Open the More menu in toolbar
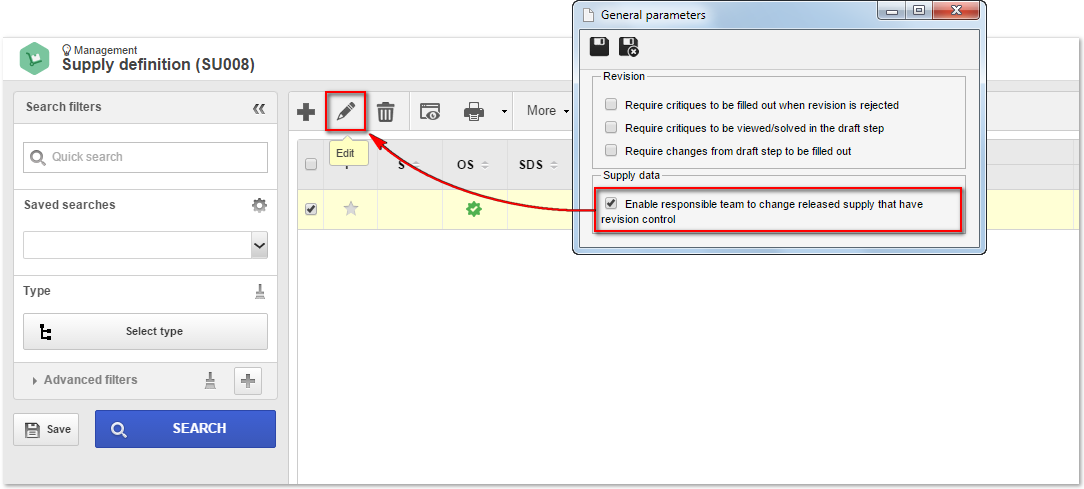Image resolution: width=1084 pixels, height=489 pixels. click(x=548, y=111)
